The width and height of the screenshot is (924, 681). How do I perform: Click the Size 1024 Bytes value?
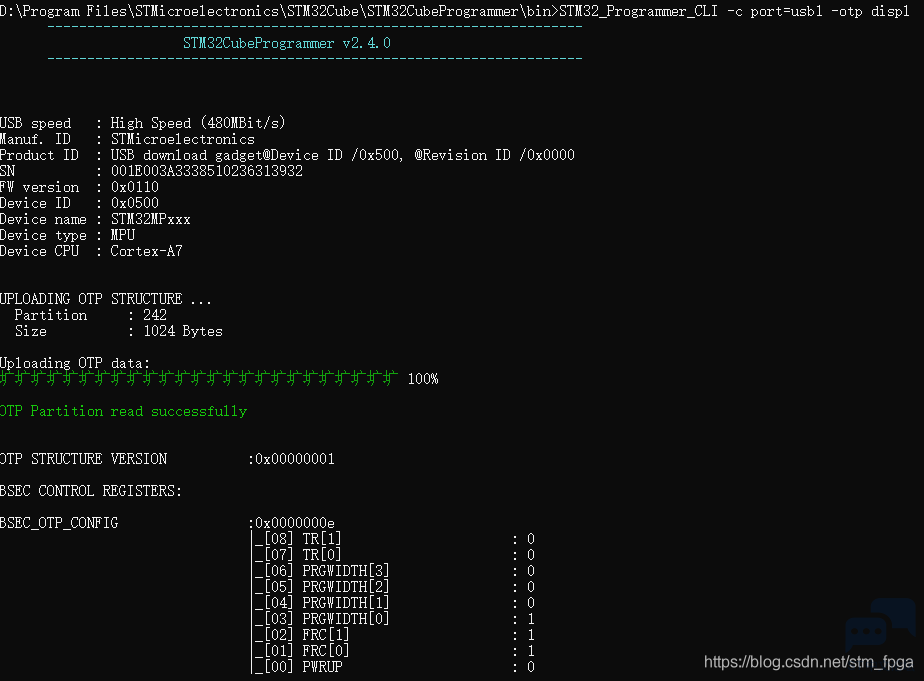(183, 332)
